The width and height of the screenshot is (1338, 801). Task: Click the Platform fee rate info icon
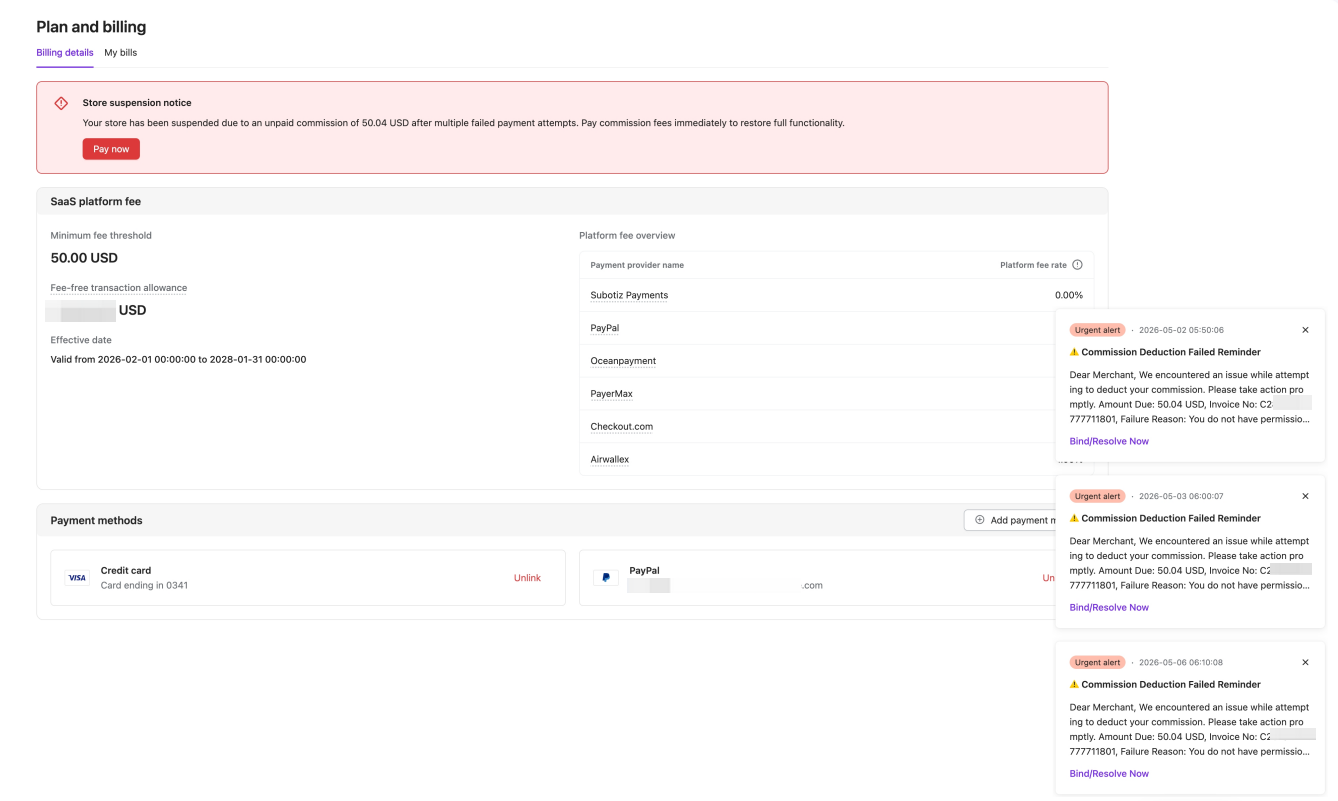point(1077,265)
